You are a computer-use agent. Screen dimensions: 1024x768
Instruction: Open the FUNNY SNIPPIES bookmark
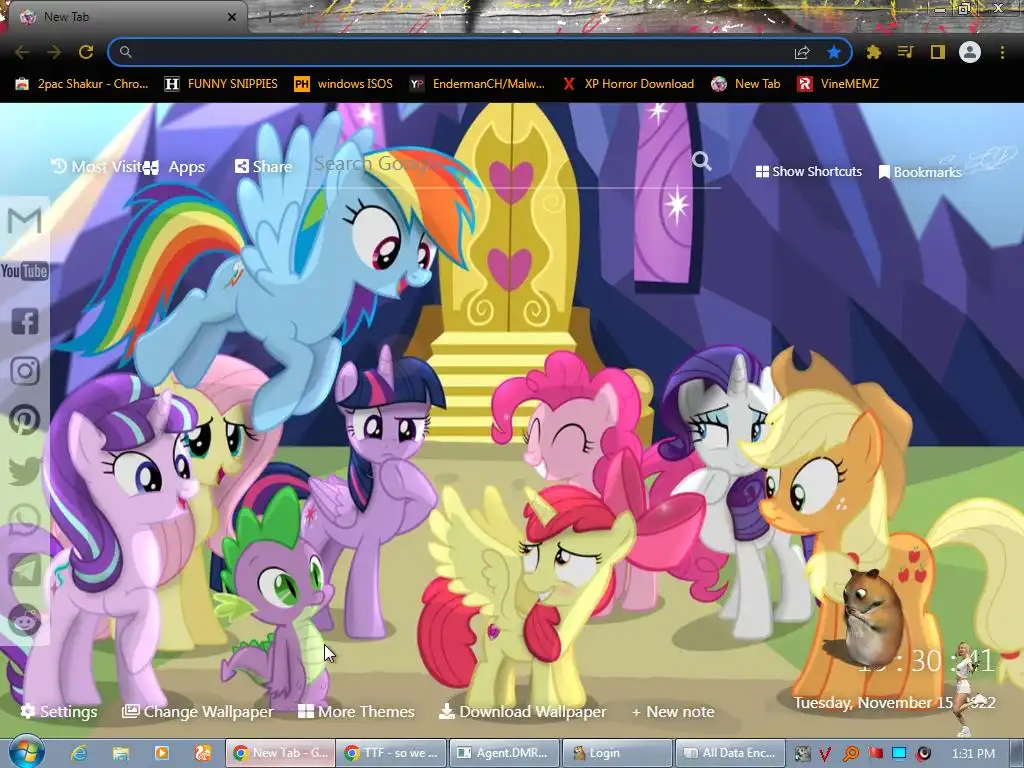(221, 84)
